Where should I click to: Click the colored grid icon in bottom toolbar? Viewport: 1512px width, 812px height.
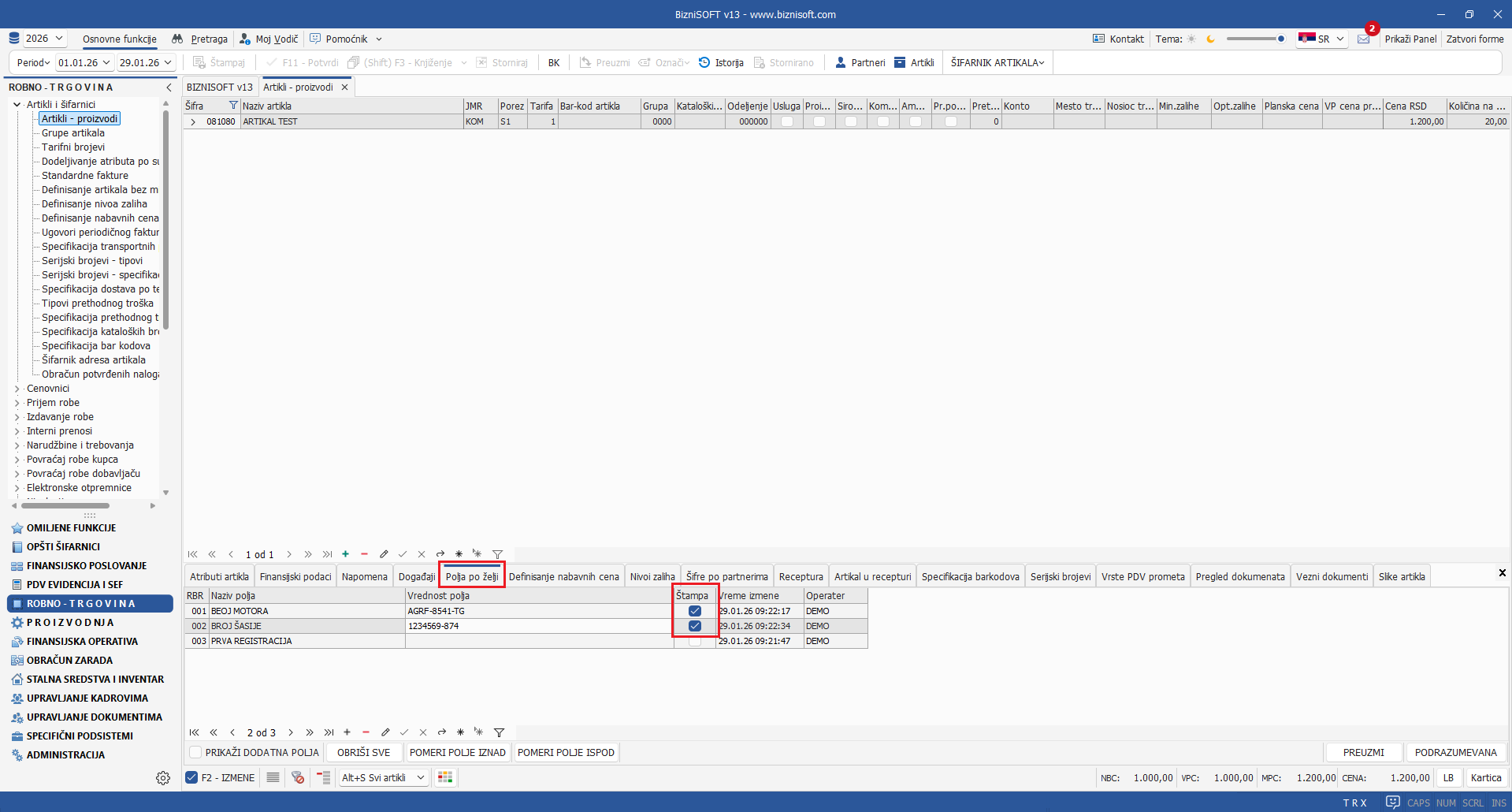pos(445,777)
